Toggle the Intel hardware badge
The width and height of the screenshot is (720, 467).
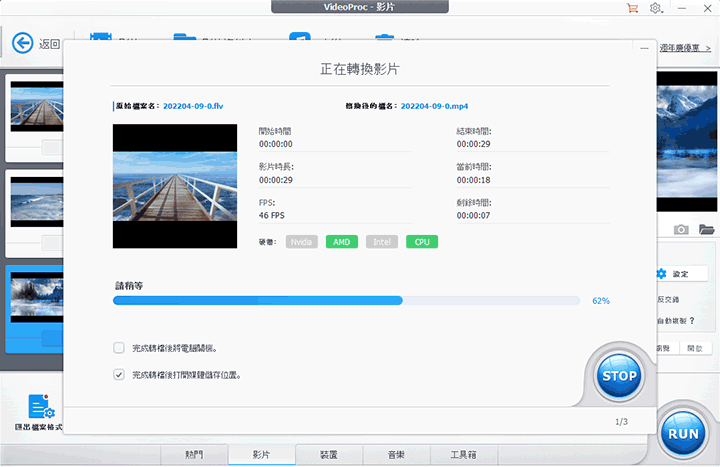pyautogui.click(x=382, y=242)
